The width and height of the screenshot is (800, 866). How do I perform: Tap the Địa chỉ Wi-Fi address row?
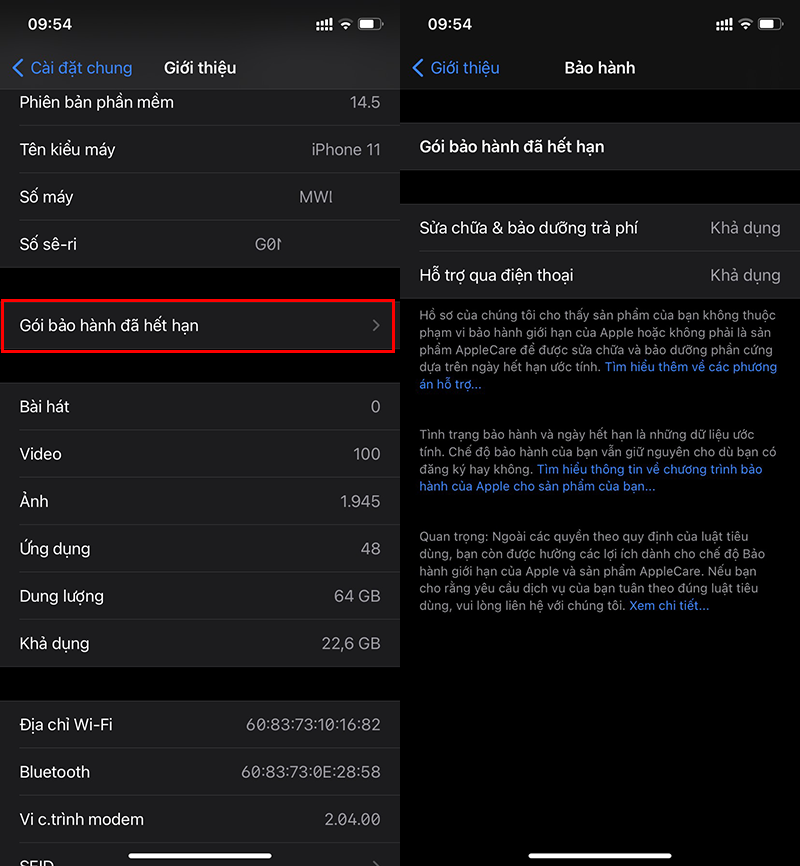(x=200, y=724)
